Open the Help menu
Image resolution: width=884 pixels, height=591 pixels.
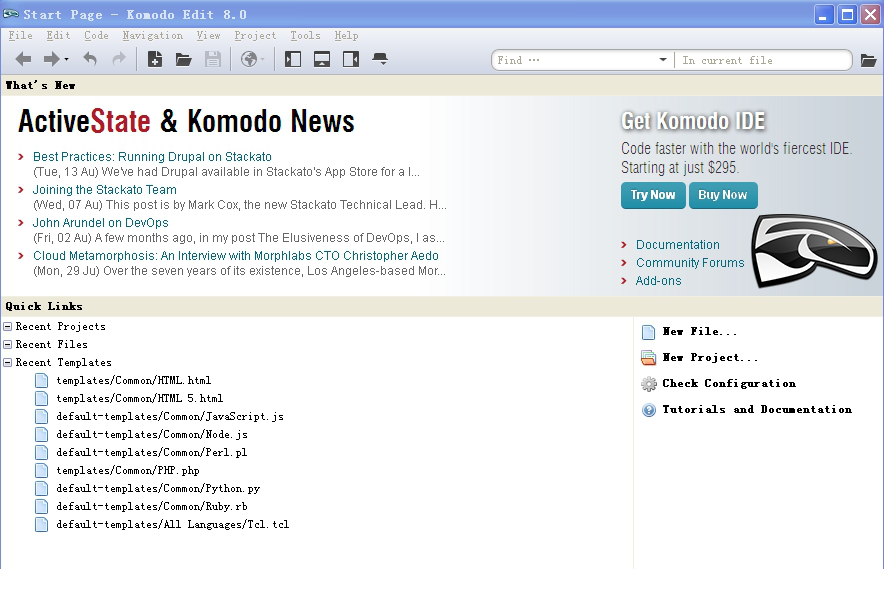pyautogui.click(x=346, y=36)
